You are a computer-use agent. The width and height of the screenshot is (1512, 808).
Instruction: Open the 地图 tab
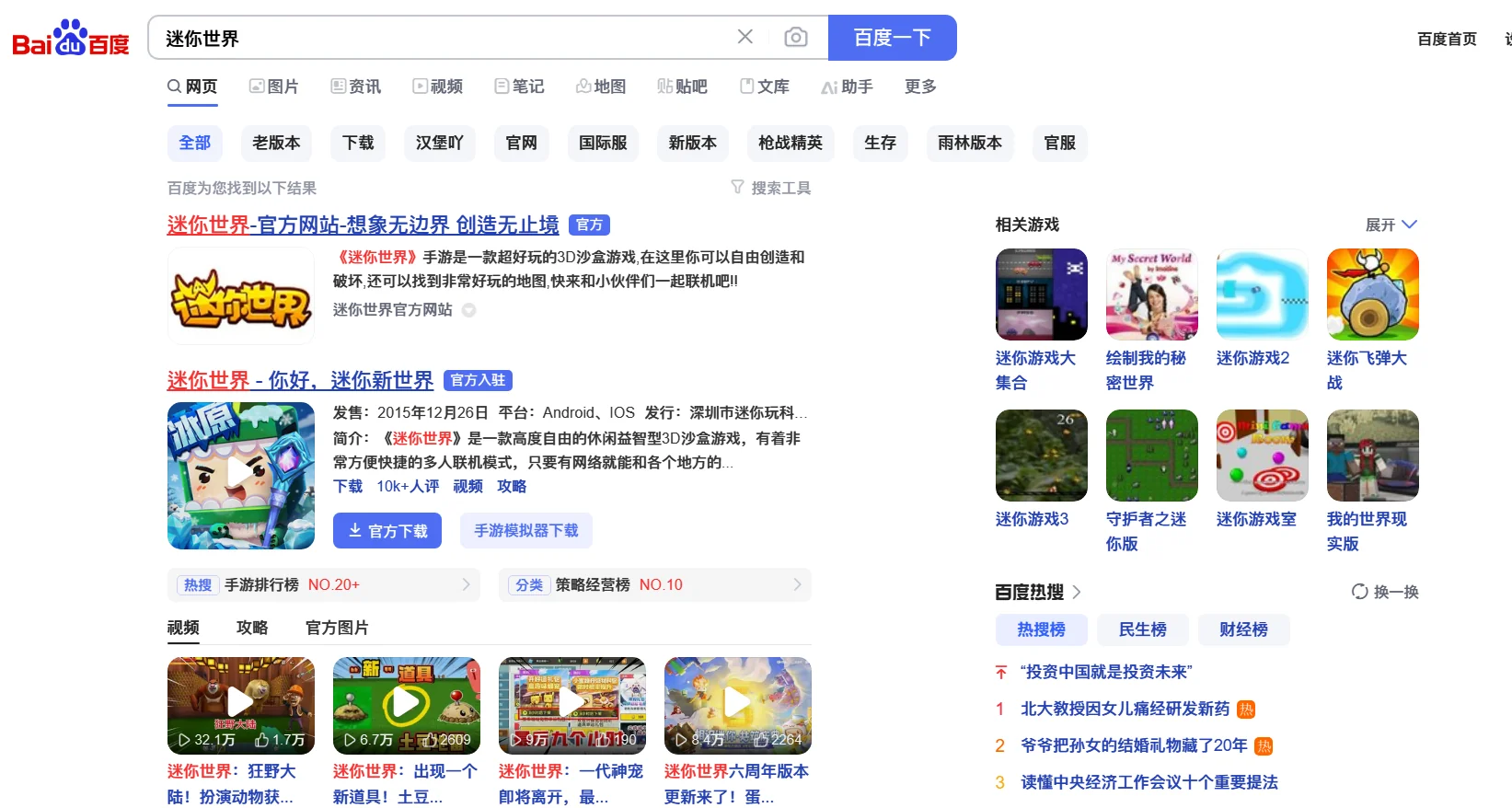[x=601, y=87]
